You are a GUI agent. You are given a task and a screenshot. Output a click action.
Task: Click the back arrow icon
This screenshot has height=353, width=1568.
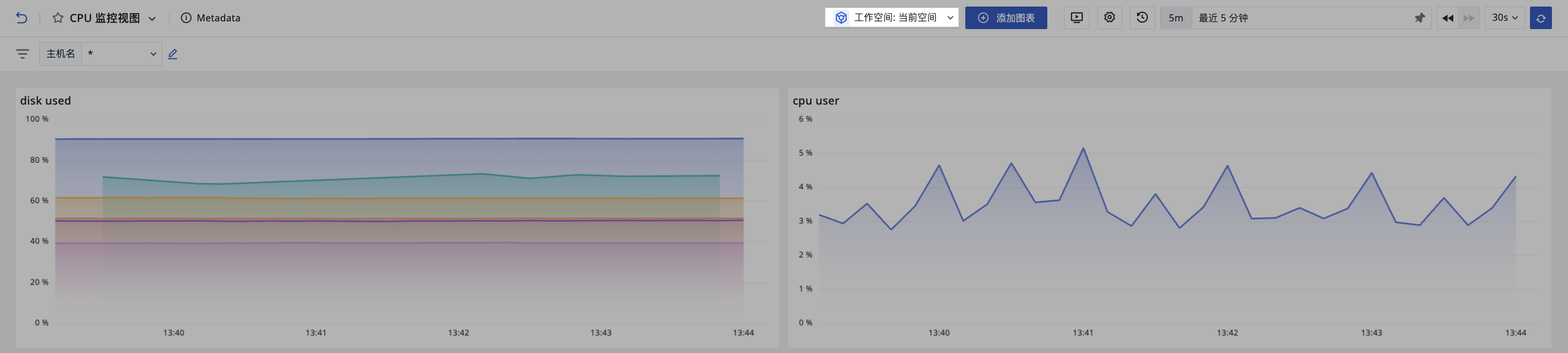pos(21,18)
